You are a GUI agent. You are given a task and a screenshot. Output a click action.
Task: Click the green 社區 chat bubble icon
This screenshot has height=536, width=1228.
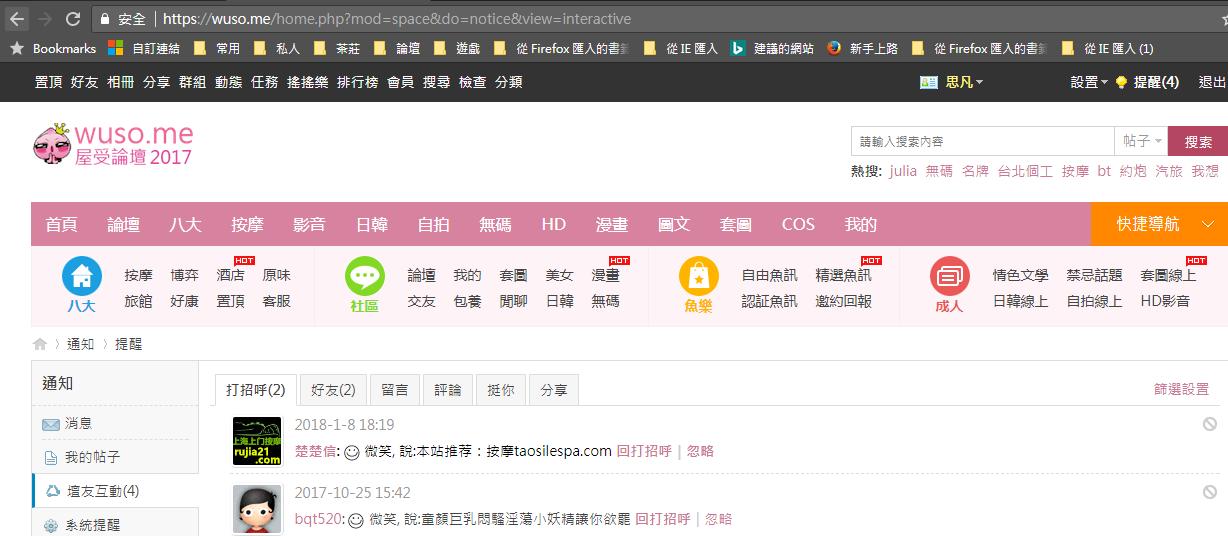365,276
